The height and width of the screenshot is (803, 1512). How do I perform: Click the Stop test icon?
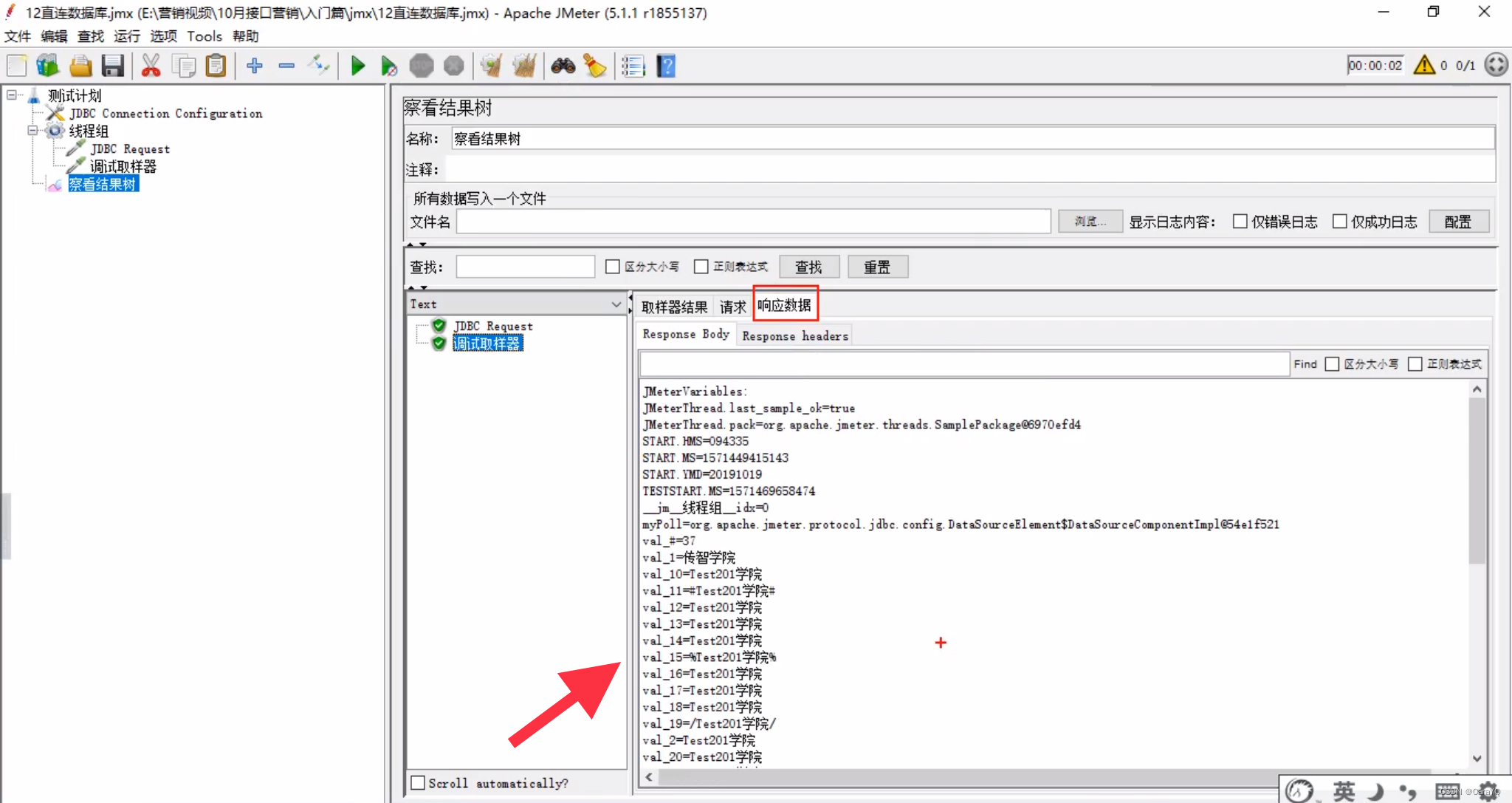tap(422, 66)
